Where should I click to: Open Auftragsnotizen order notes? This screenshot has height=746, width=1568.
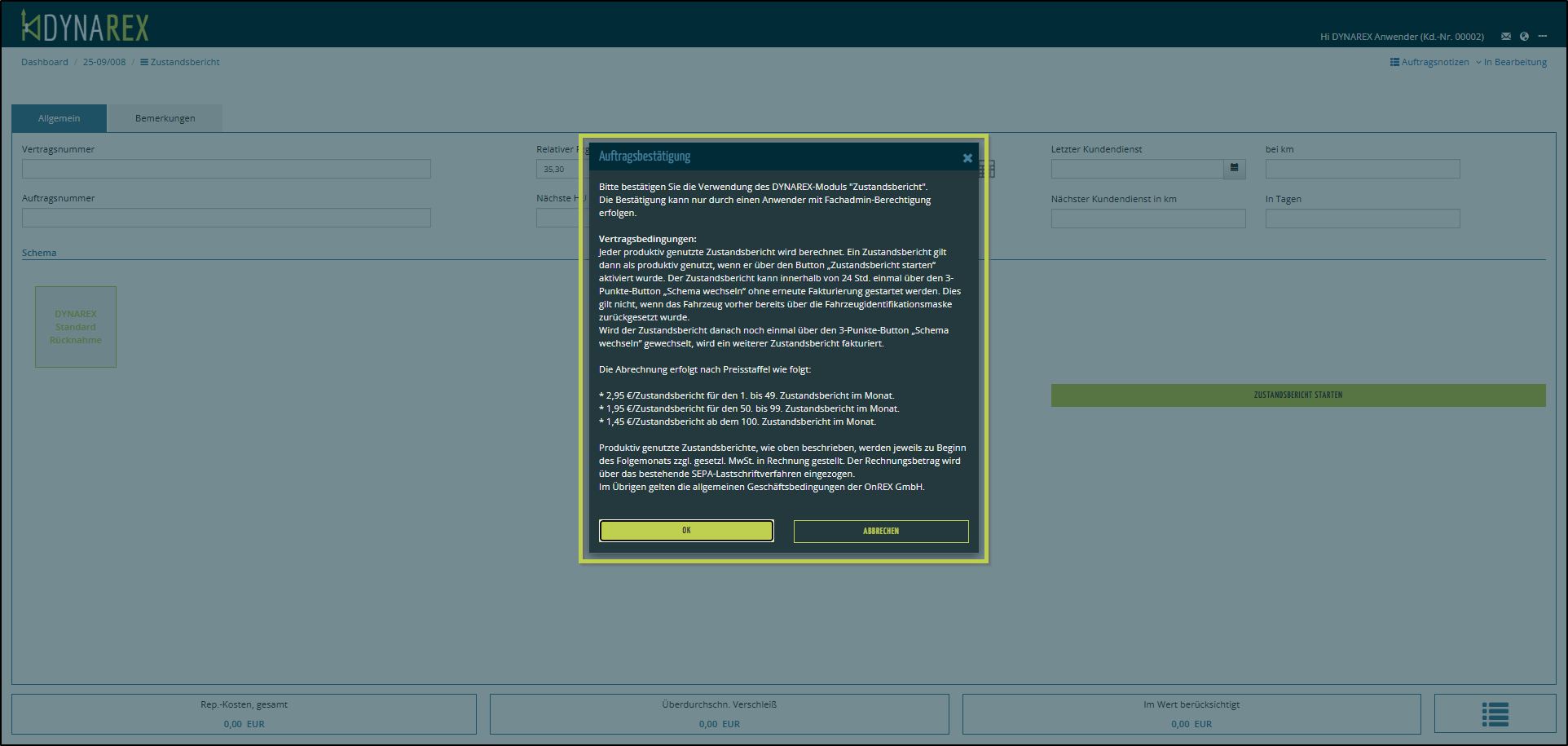pos(1429,62)
